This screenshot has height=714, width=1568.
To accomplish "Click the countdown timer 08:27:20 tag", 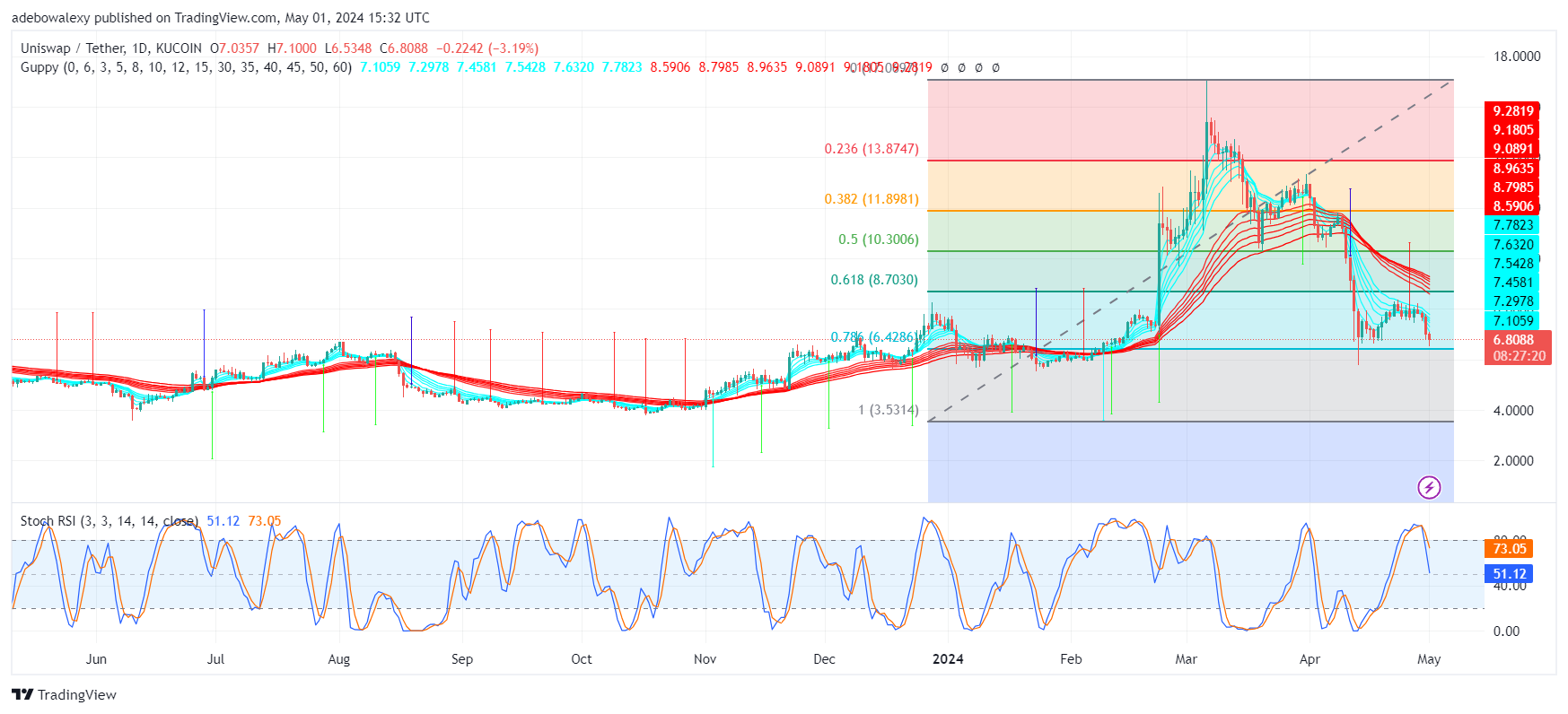I will coord(1519,356).
